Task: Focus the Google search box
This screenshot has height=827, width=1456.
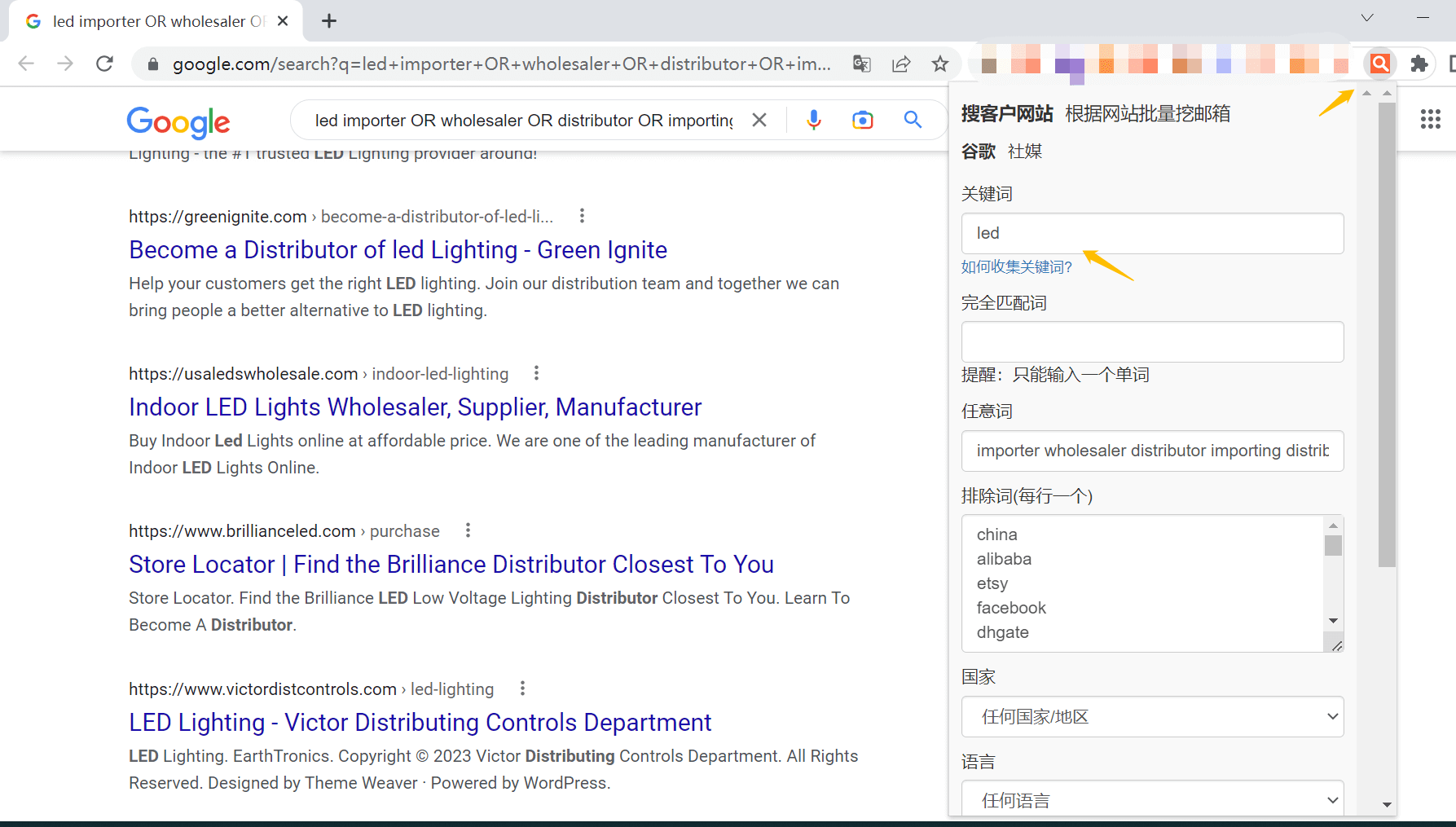Action: point(523,121)
